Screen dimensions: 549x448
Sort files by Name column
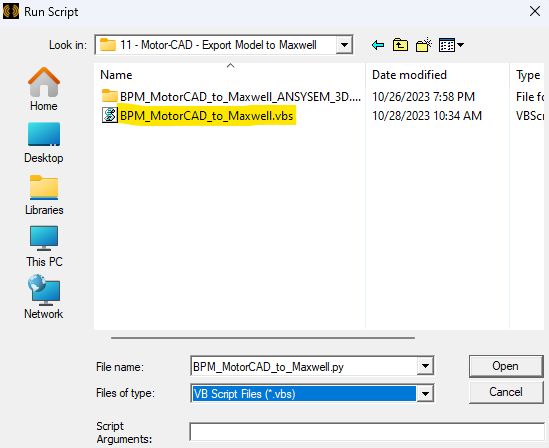[229, 75]
